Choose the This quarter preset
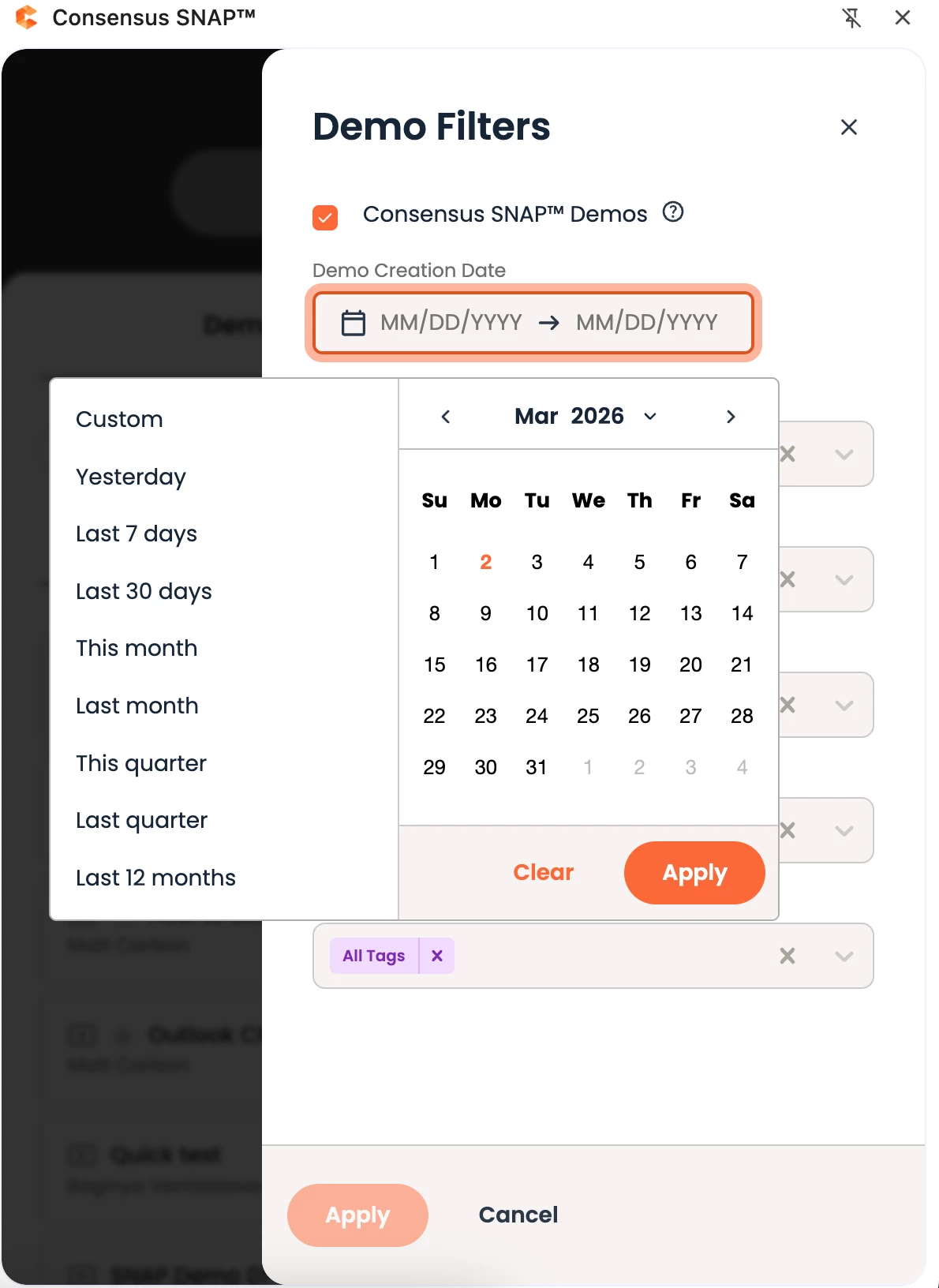939x1288 pixels. [x=141, y=763]
